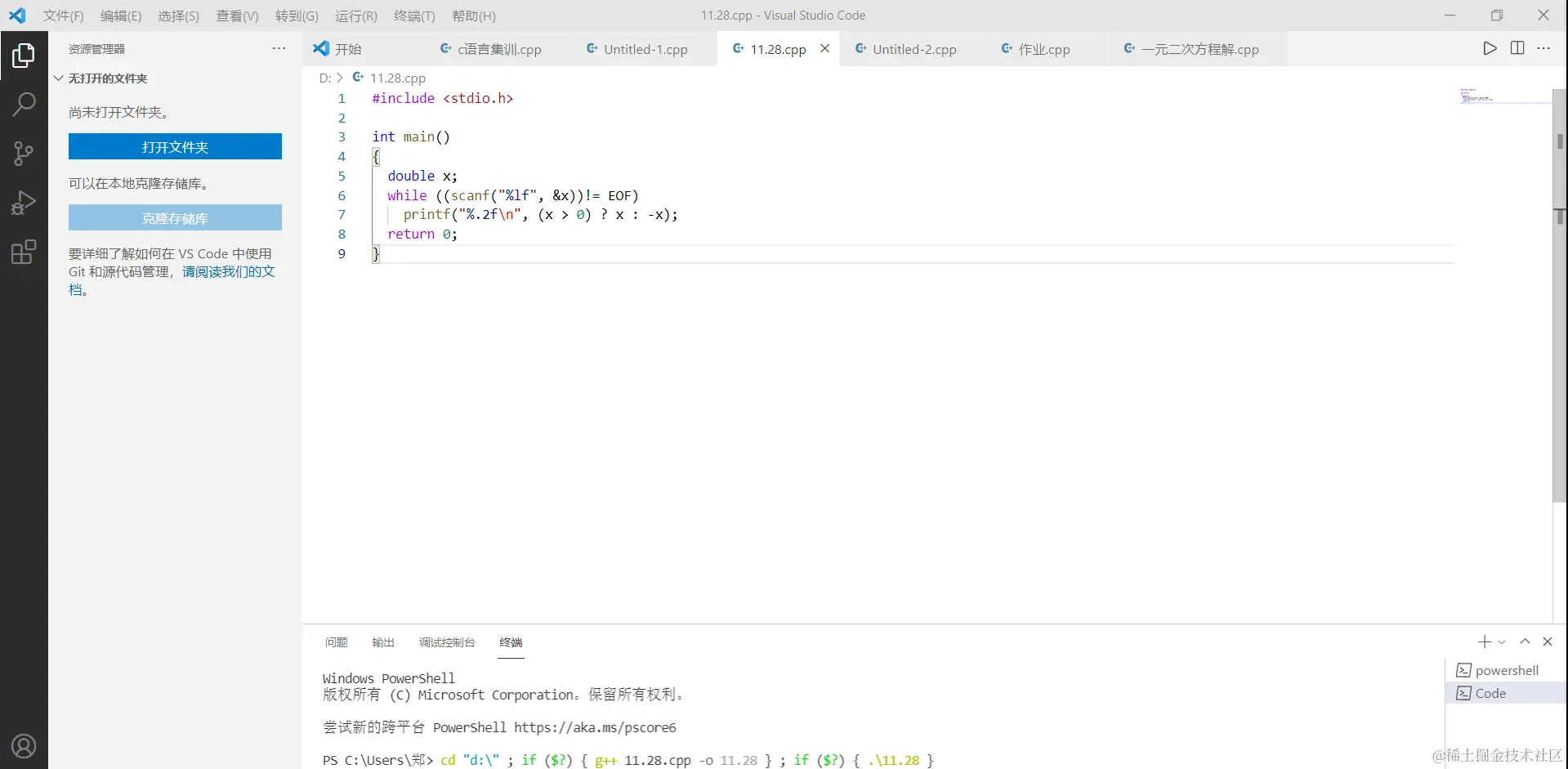The height and width of the screenshot is (769, 1568).
Task: Expand the D: breadcrumb above the code
Action: click(324, 78)
